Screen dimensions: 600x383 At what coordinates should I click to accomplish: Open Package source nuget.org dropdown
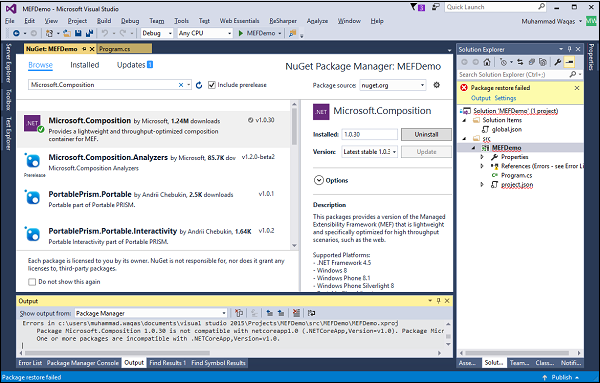[393, 85]
